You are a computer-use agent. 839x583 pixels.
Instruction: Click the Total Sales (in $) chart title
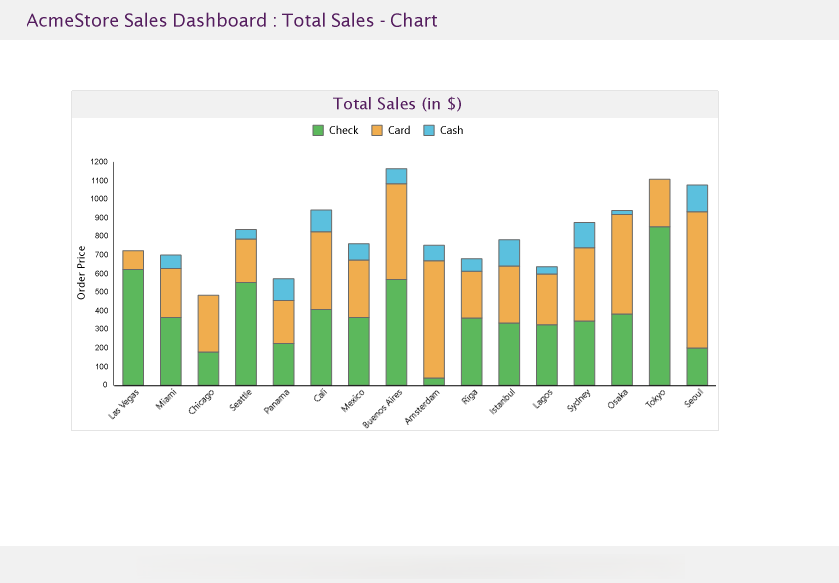tap(396, 104)
